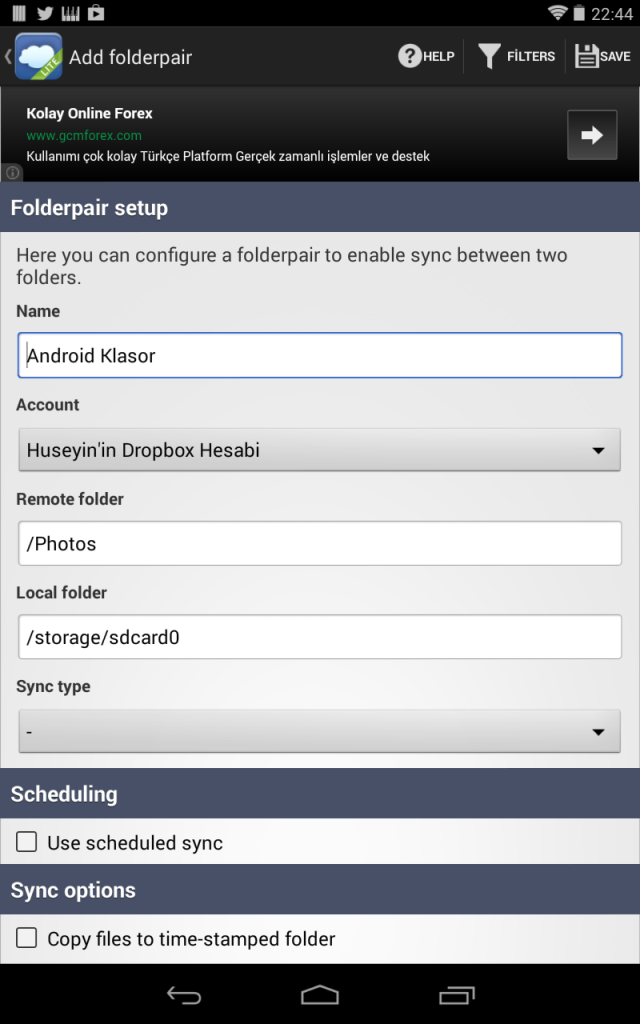Tap the Add folderpair title
This screenshot has height=1024, width=640.
point(130,57)
